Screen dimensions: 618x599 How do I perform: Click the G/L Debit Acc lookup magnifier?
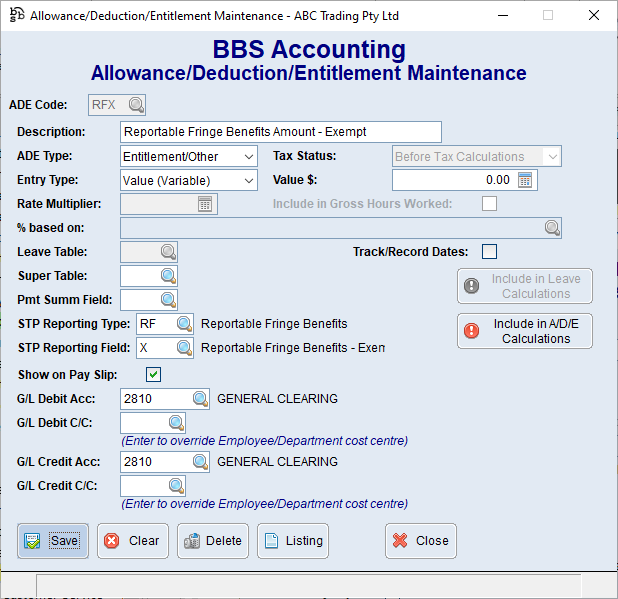[200, 399]
